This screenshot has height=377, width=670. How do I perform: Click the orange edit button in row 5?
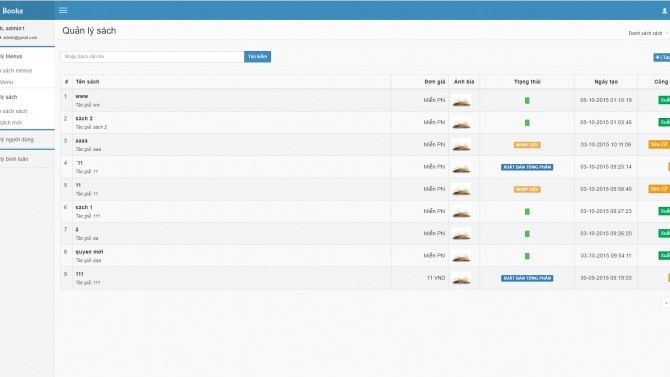click(659, 189)
